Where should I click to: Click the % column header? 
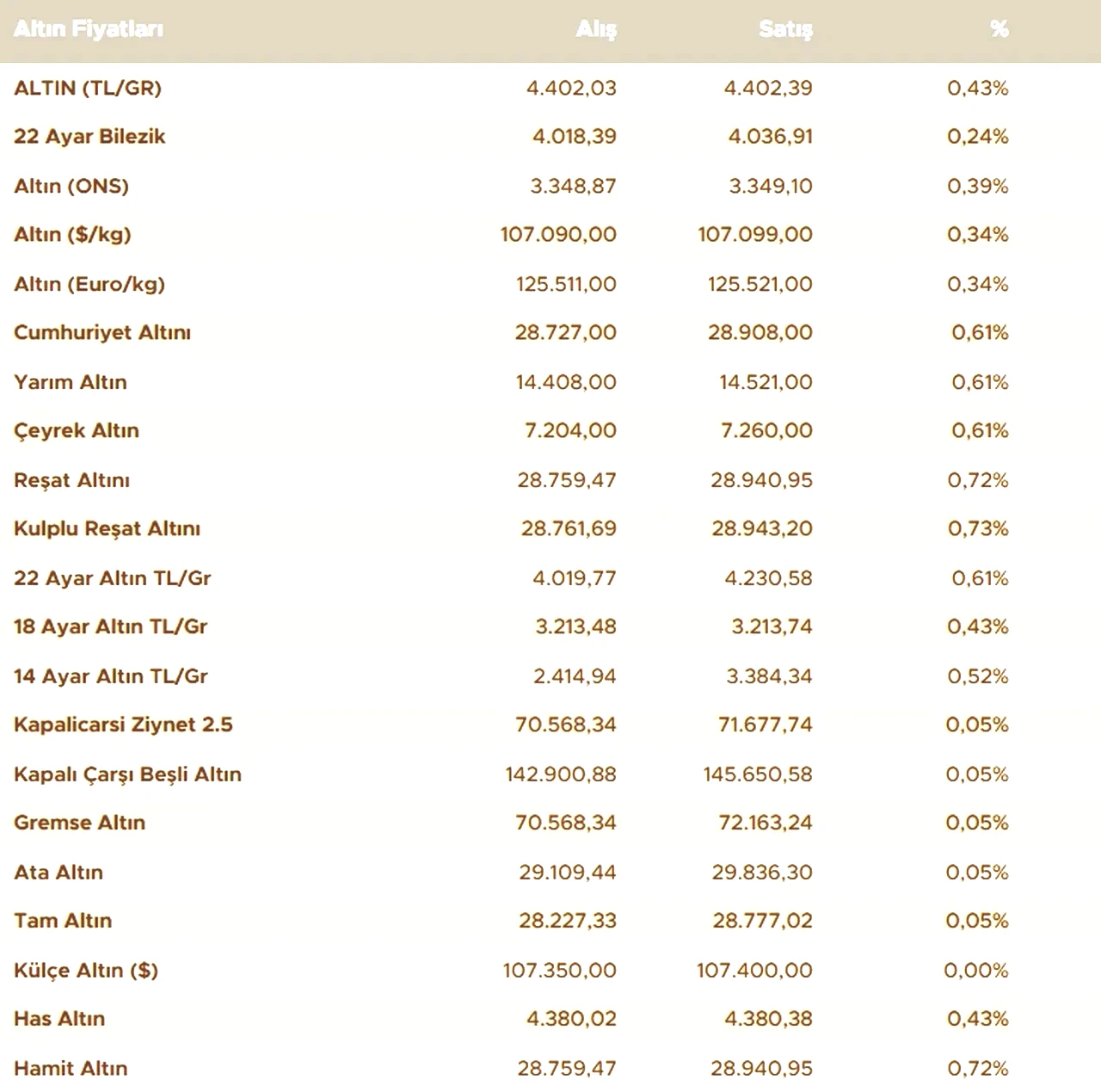(x=999, y=29)
